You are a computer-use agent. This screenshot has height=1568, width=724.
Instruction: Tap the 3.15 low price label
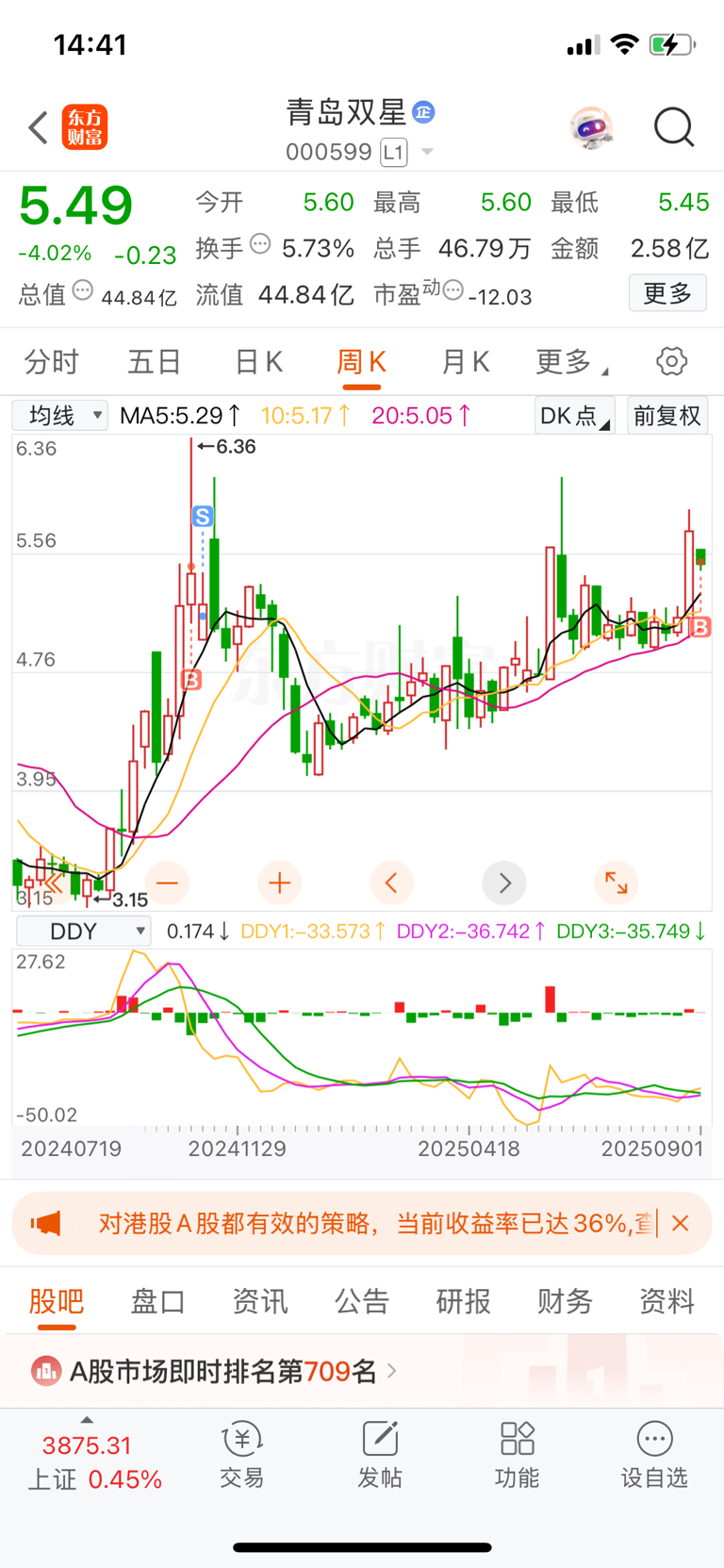pos(120,900)
